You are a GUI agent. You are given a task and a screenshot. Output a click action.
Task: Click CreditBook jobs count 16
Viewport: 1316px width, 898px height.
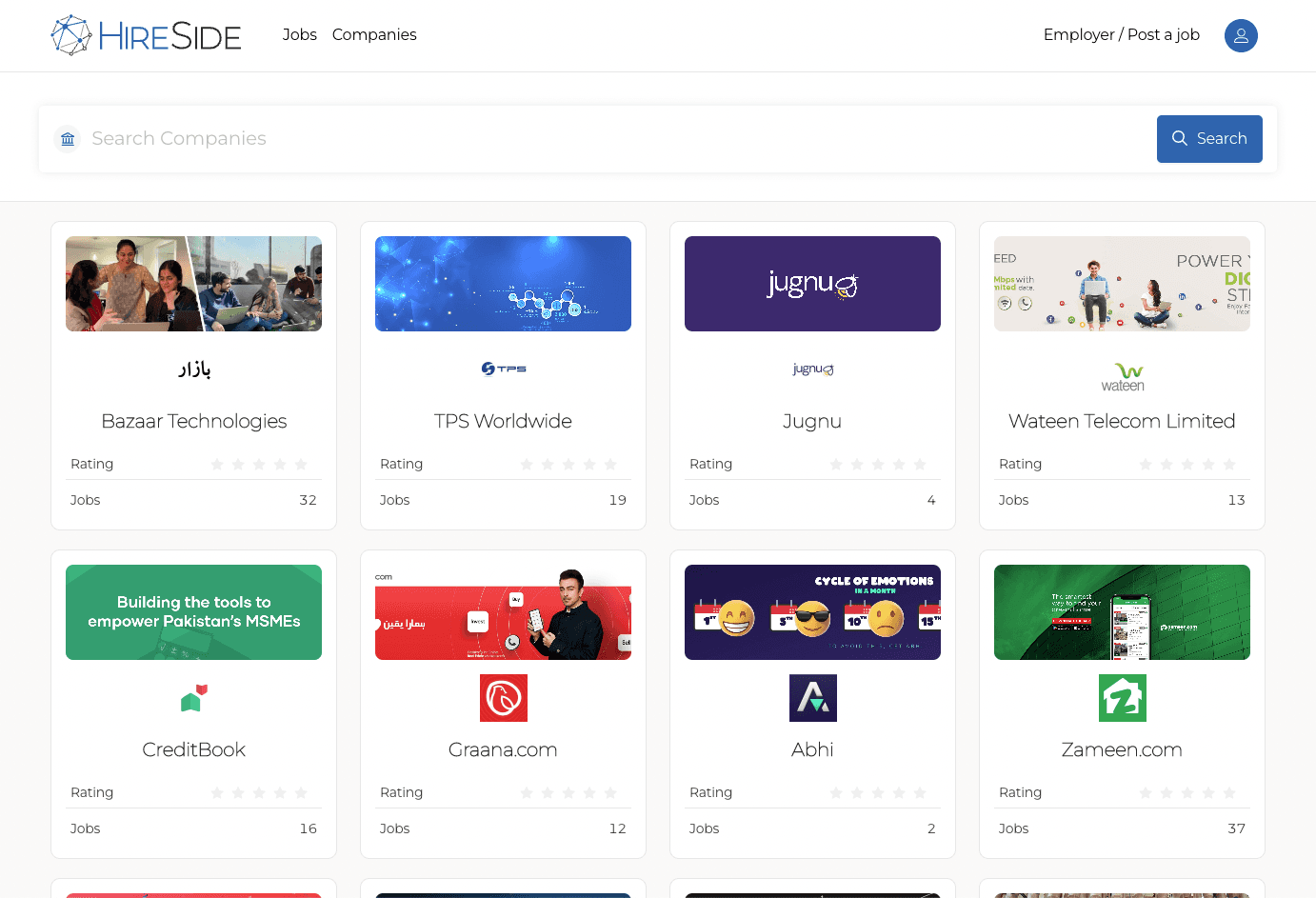coord(308,828)
